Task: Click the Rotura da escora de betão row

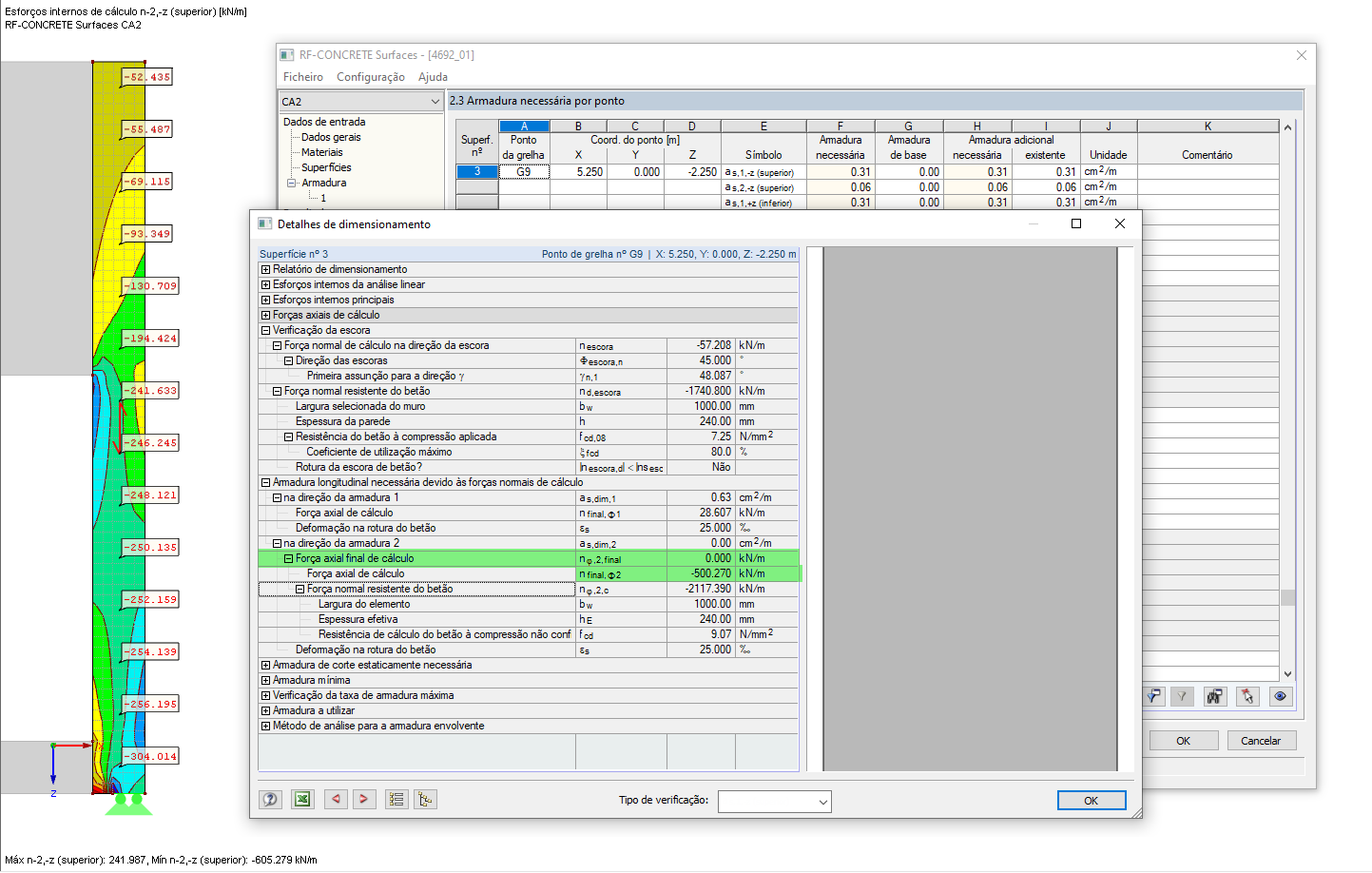Action: pos(529,467)
